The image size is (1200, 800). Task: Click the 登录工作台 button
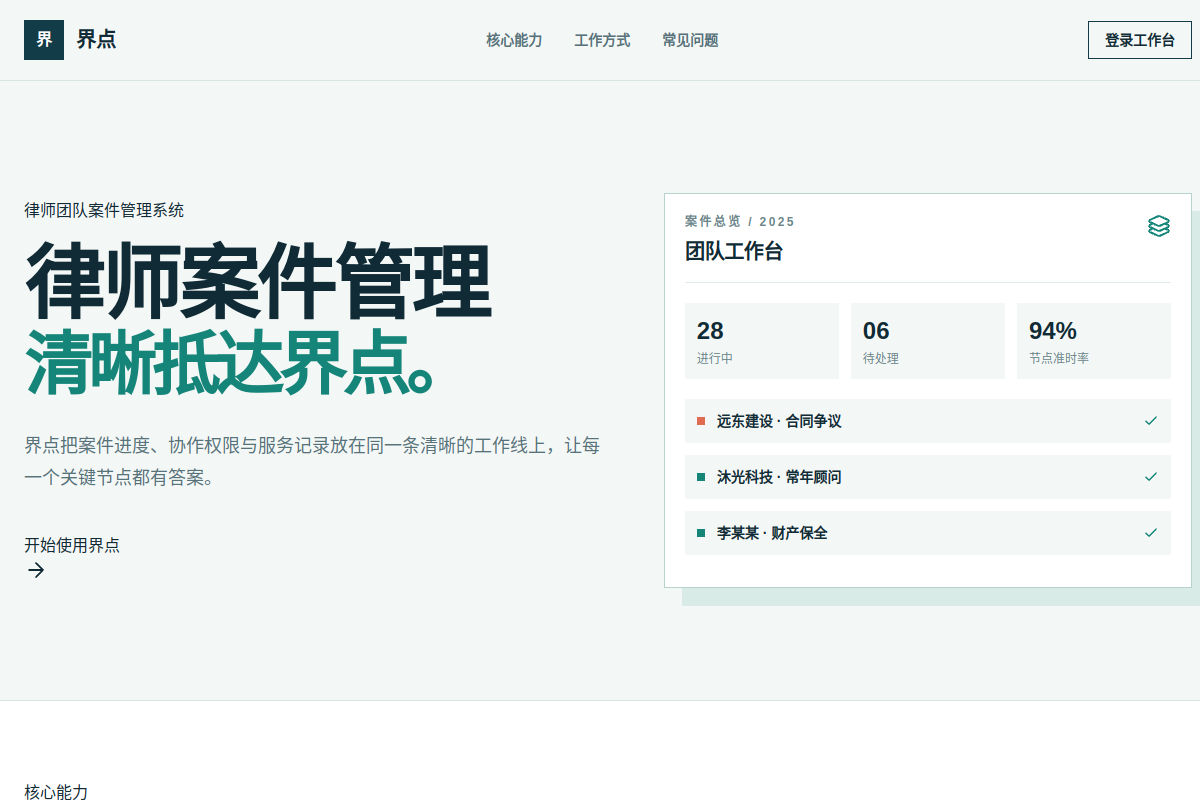tap(1140, 40)
